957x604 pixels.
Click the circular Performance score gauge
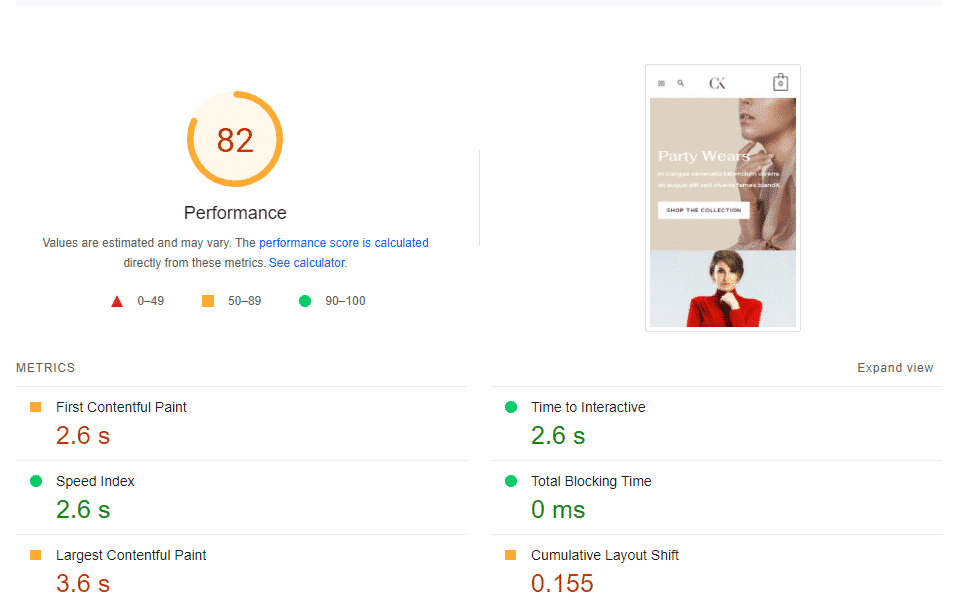(234, 139)
